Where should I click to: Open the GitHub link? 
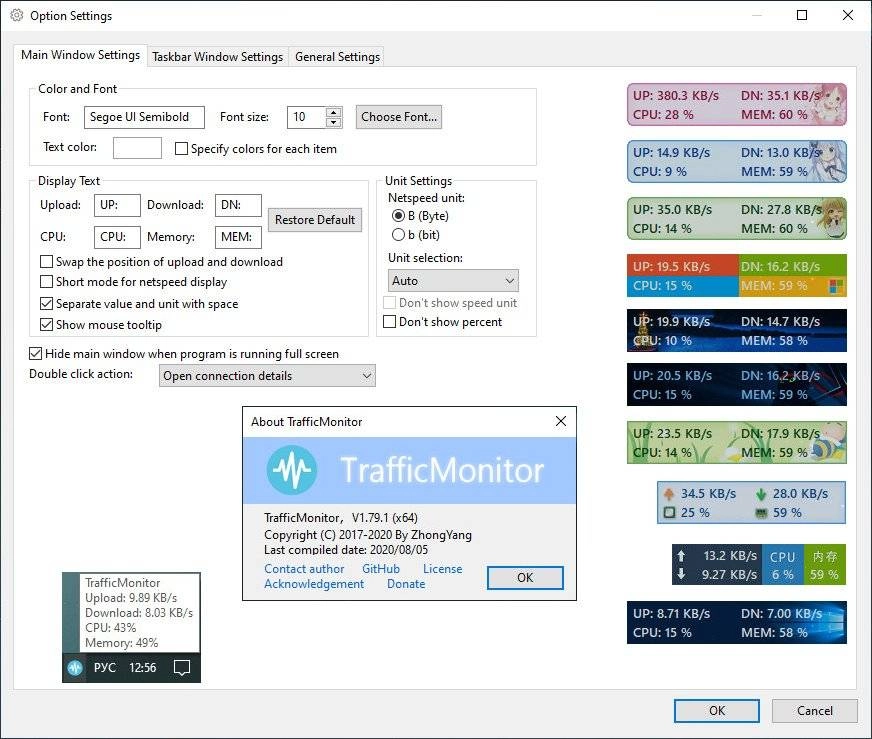(381, 569)
